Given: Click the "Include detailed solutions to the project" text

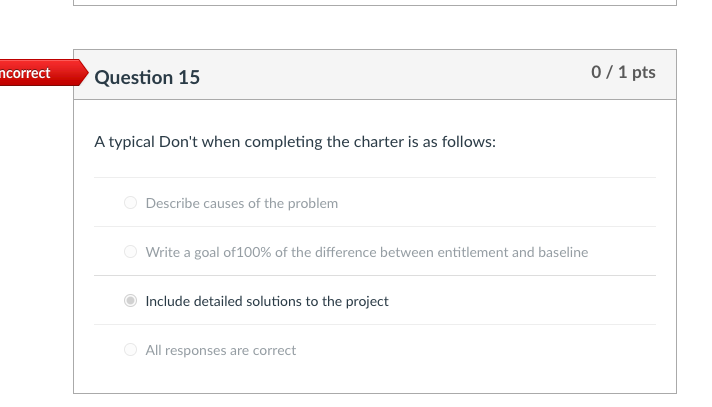Looking at the screenshot, I should point(267,301).
